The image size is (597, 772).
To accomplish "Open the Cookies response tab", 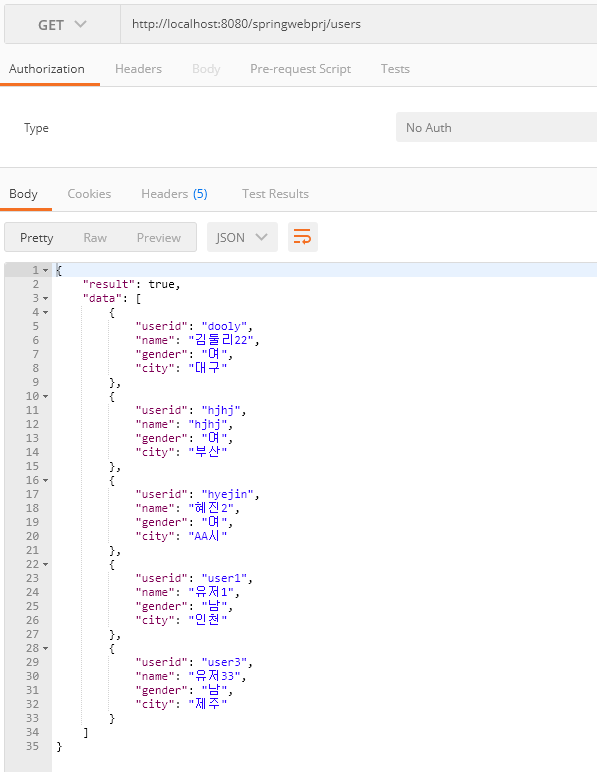I will 89,194.
